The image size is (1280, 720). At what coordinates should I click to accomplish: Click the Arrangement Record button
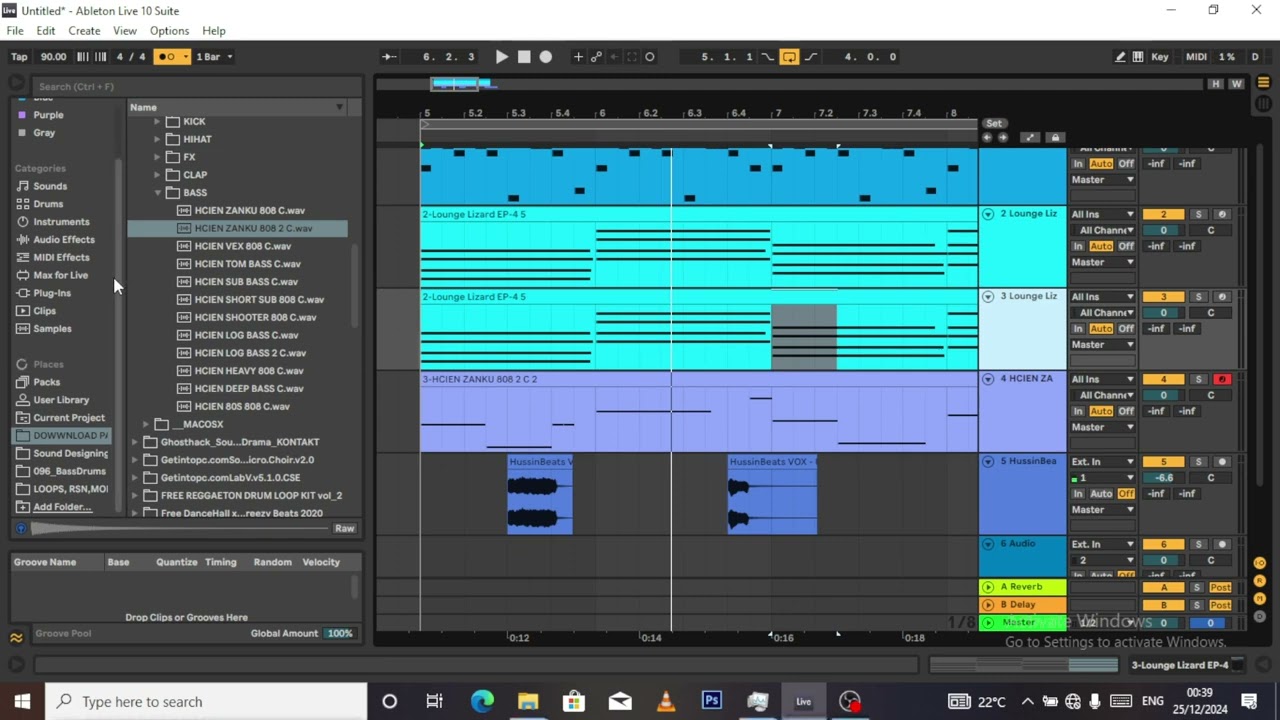[546, 57]
